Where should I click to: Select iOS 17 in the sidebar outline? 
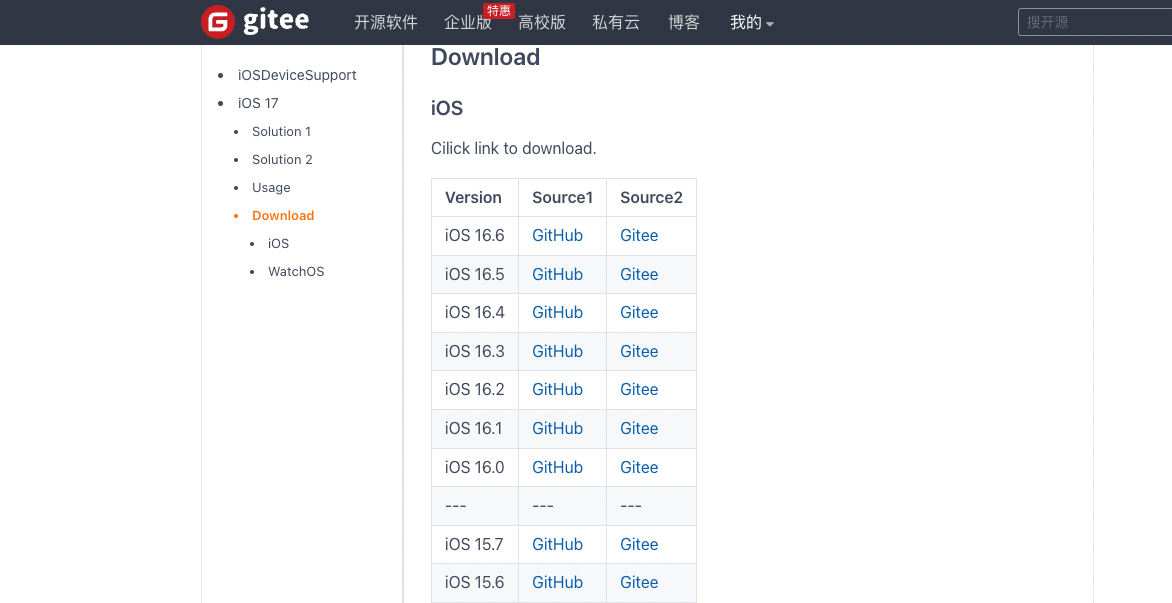pos(258,103)
